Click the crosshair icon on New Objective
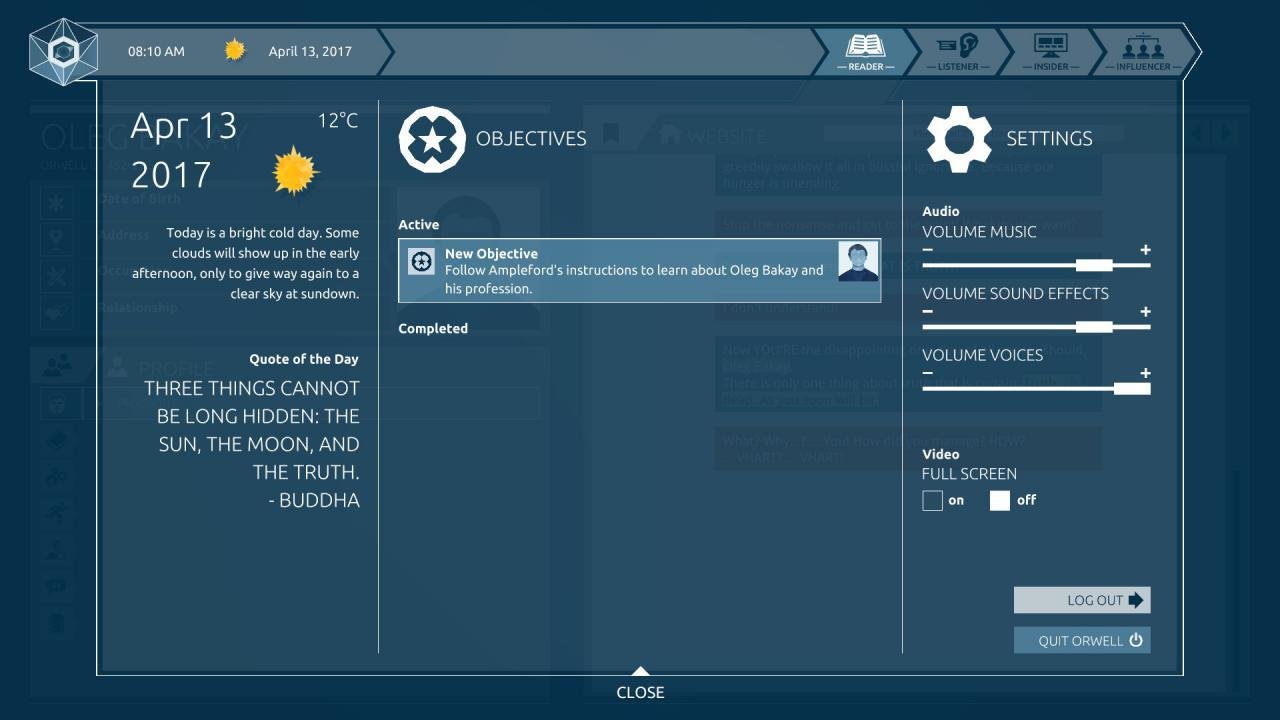This screenshot has height=720, width=1280. (422, 261)
